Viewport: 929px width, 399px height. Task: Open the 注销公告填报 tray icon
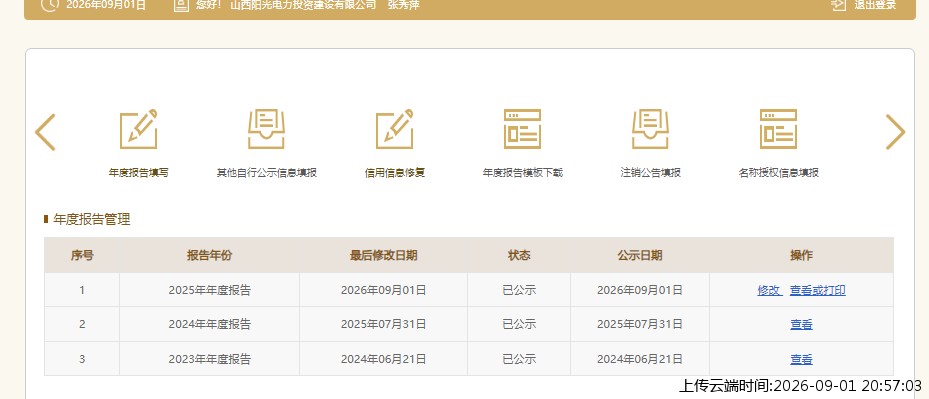pyautogui.click(x=650, y=129)
